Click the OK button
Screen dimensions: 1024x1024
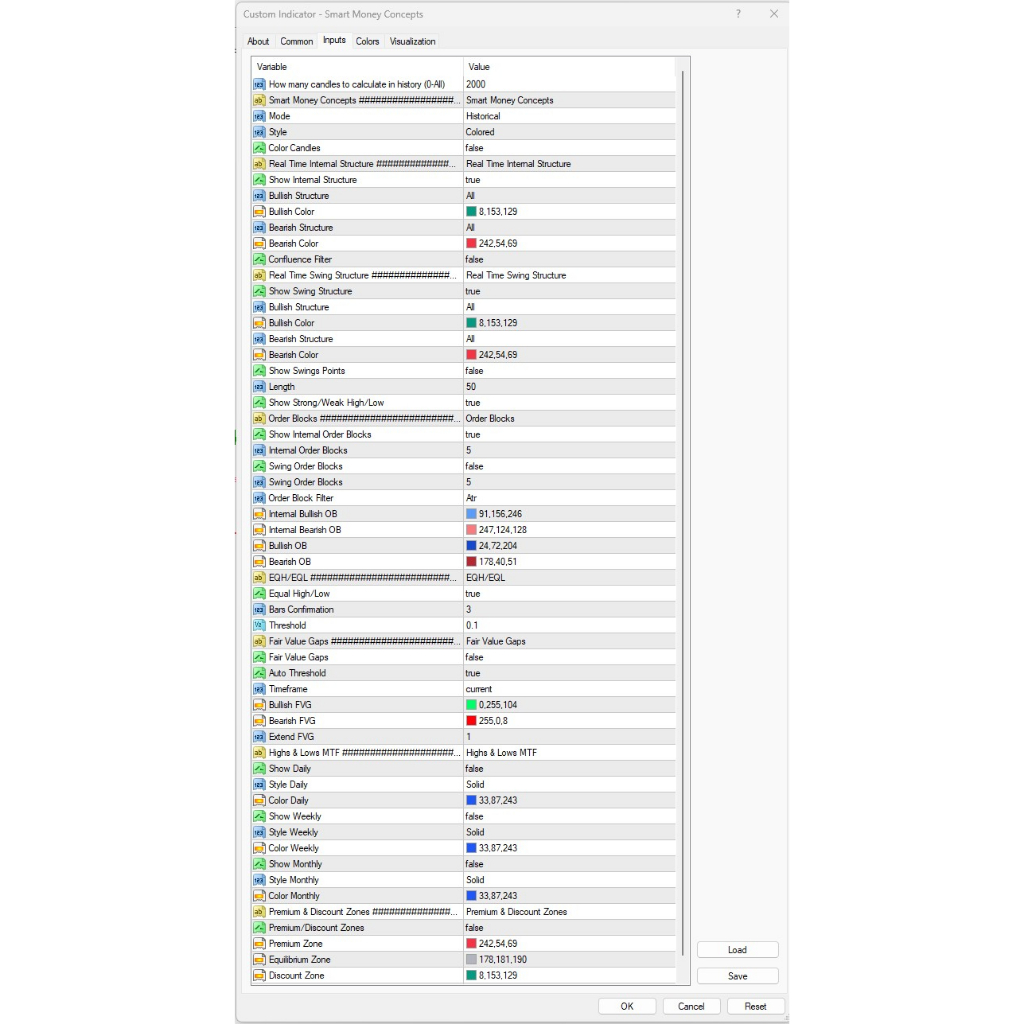(x=627, y=1006)
